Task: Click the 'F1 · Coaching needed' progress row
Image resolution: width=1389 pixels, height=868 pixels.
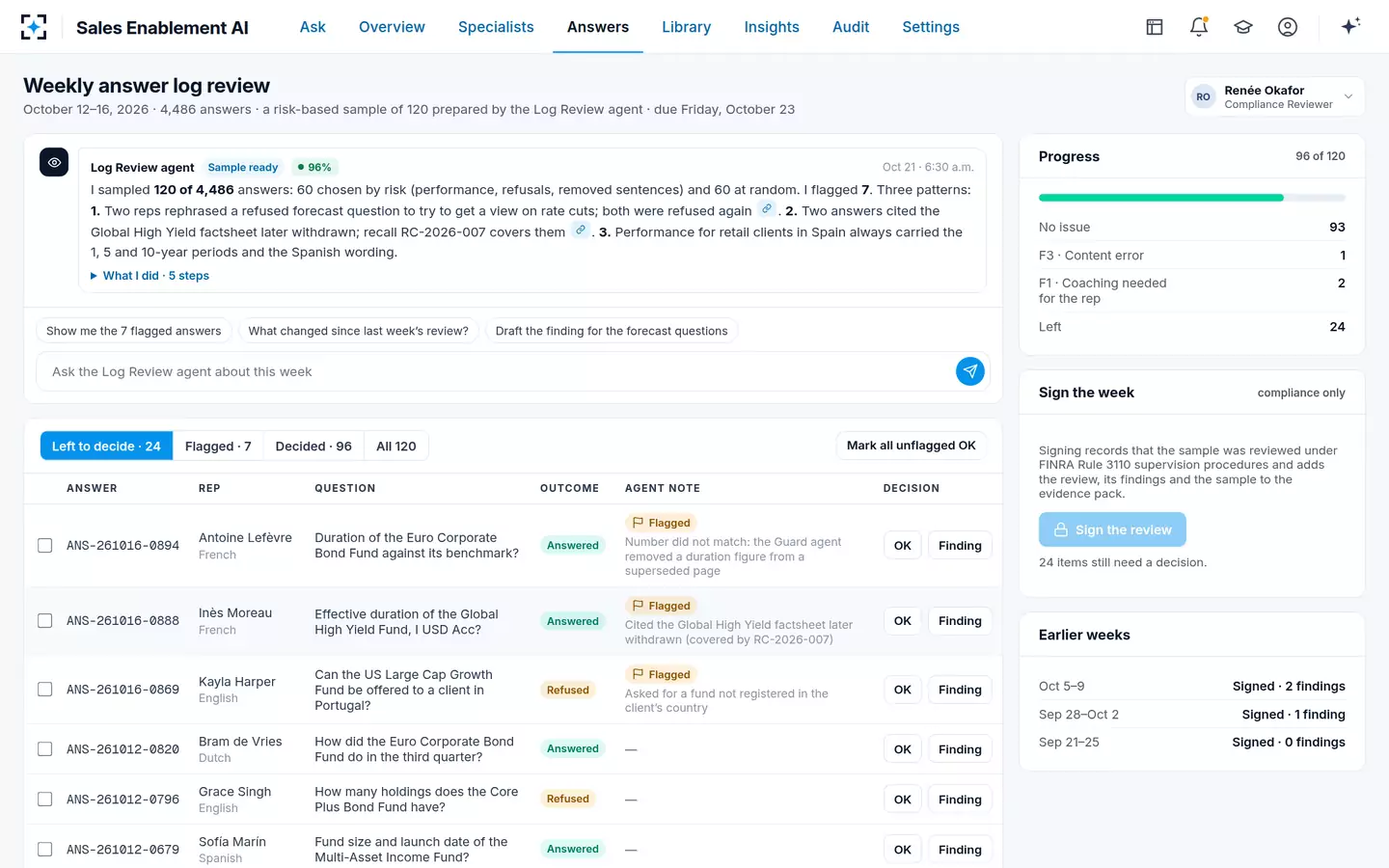Action: (x=1192, y=290)
